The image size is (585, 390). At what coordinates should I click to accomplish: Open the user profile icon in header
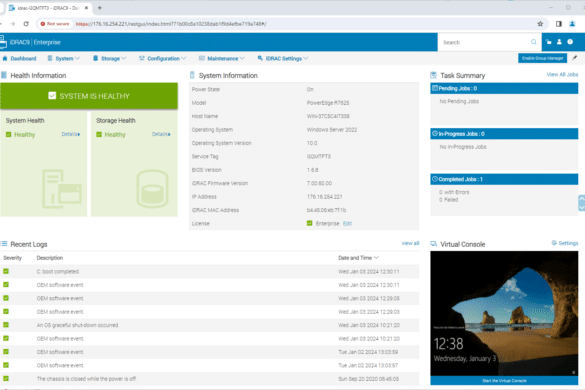coord(559,42)
